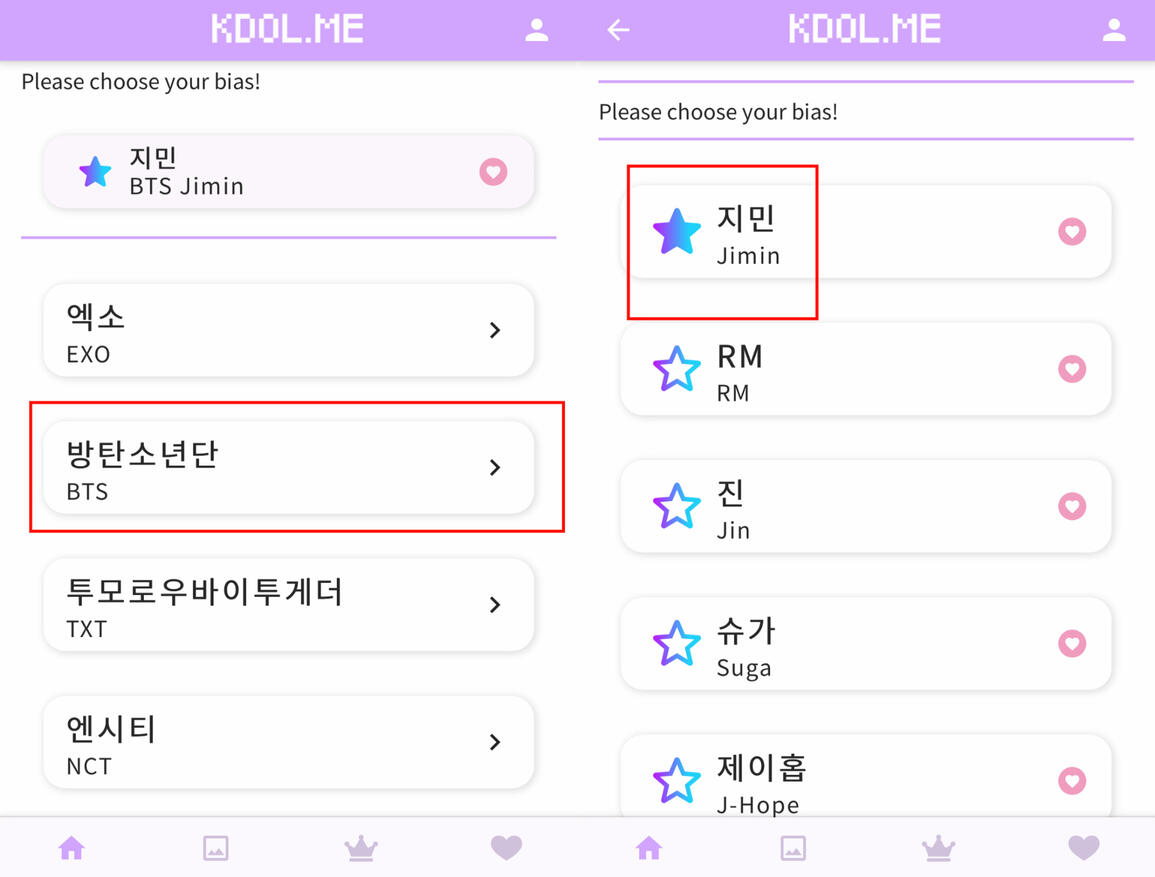Tap the back arrow in the header
The width and height of the screenshot is (1155, 877).
coord(618,30)
